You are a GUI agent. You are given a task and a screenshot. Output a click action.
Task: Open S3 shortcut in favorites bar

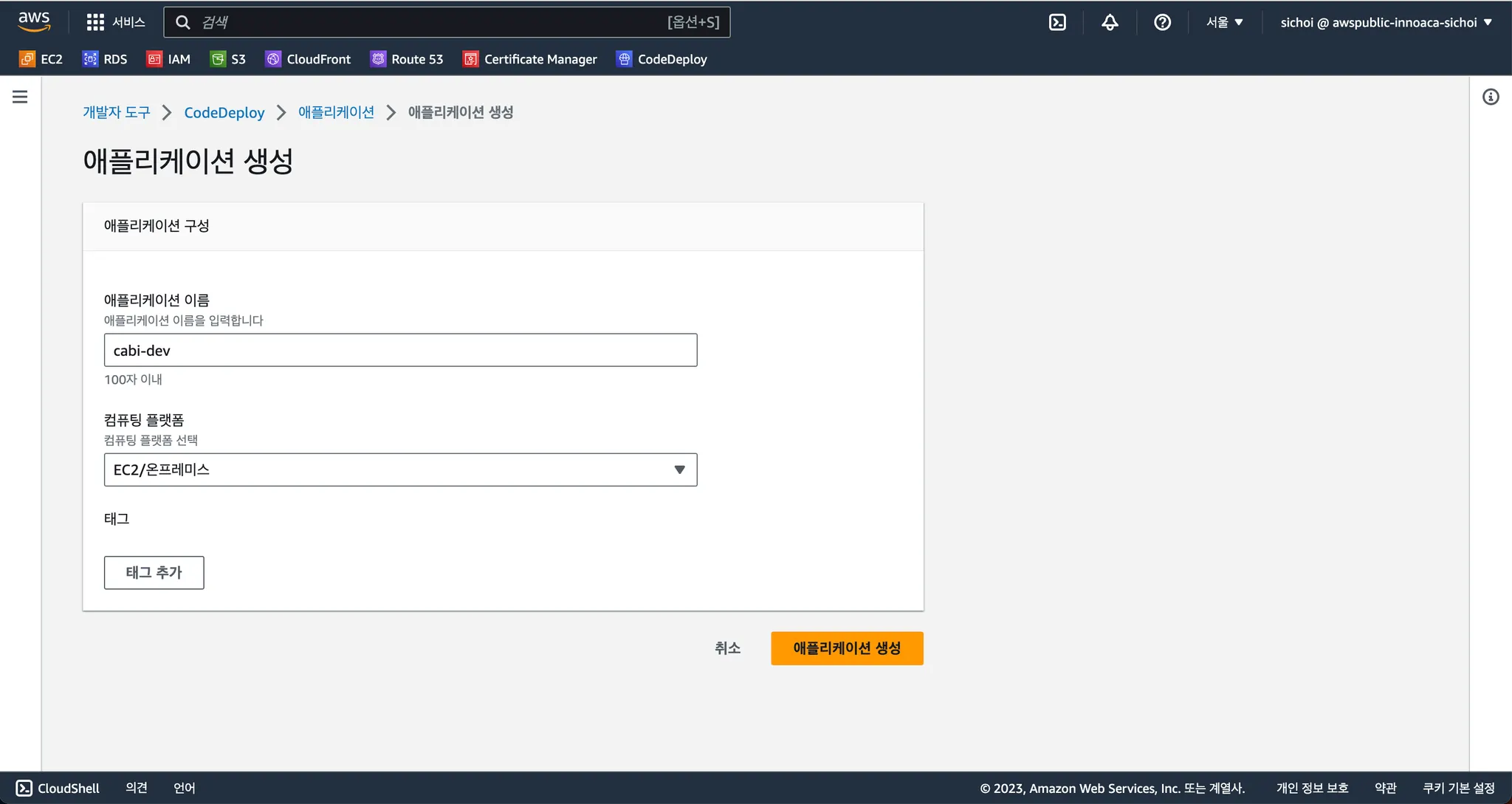pyautogui.click(x=228, y=59)
